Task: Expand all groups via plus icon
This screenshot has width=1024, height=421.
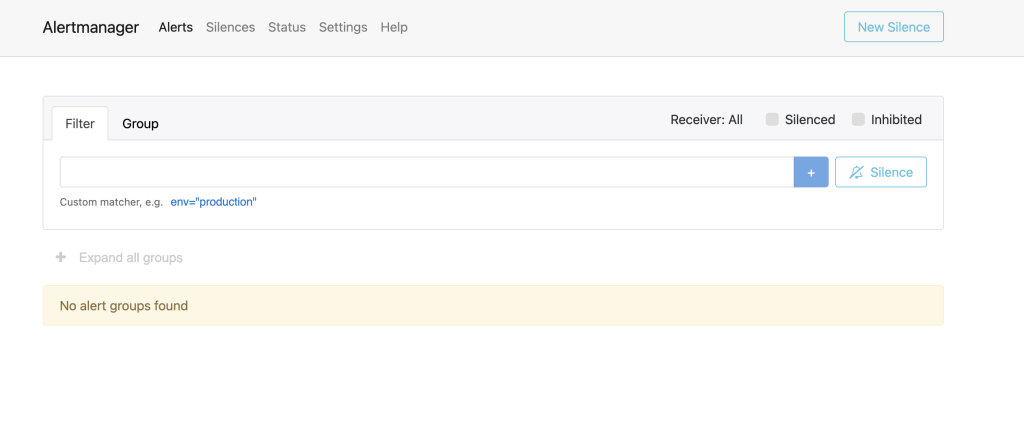Action: [61, 257]
